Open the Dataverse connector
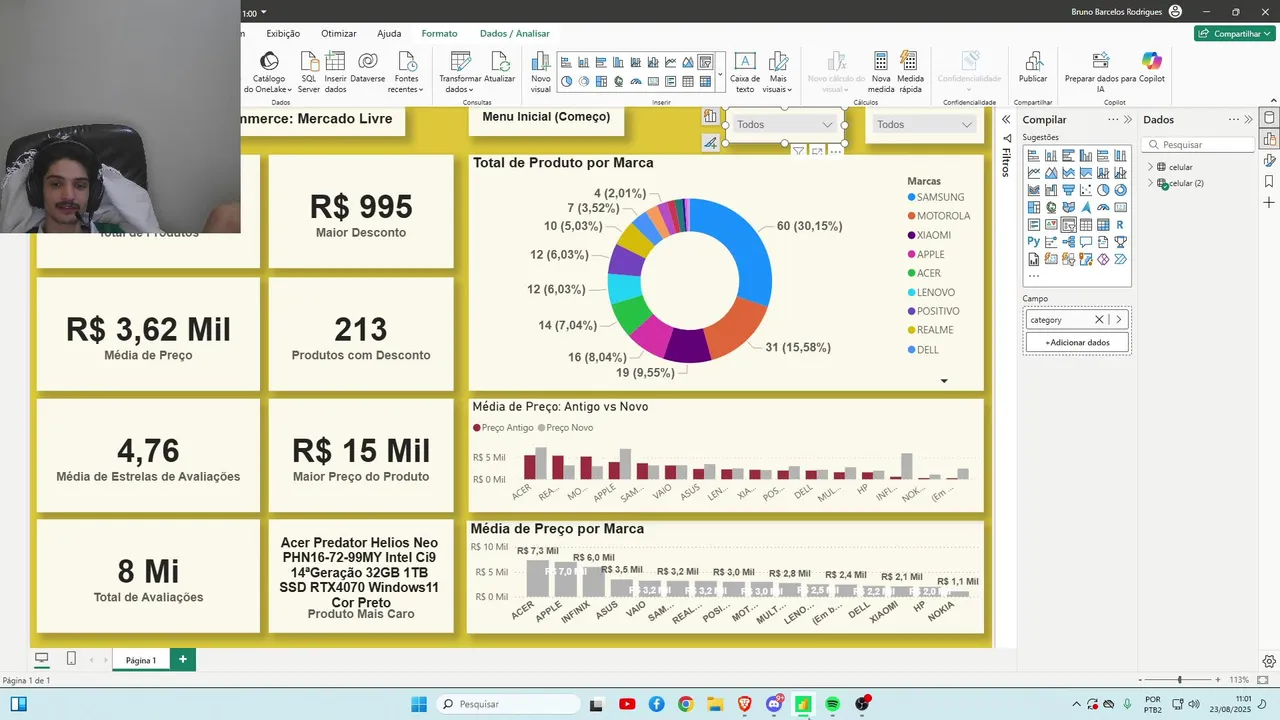 (368, 68)
